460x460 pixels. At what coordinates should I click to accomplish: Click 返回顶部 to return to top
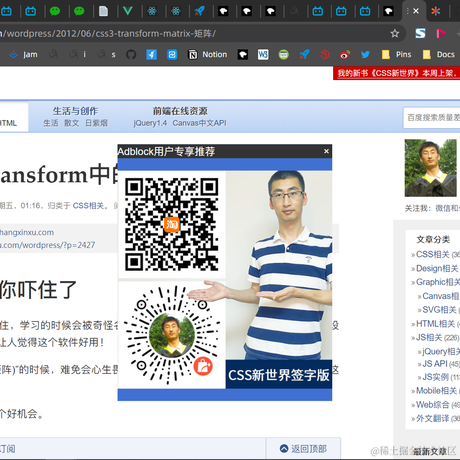[x=303, y=449]
